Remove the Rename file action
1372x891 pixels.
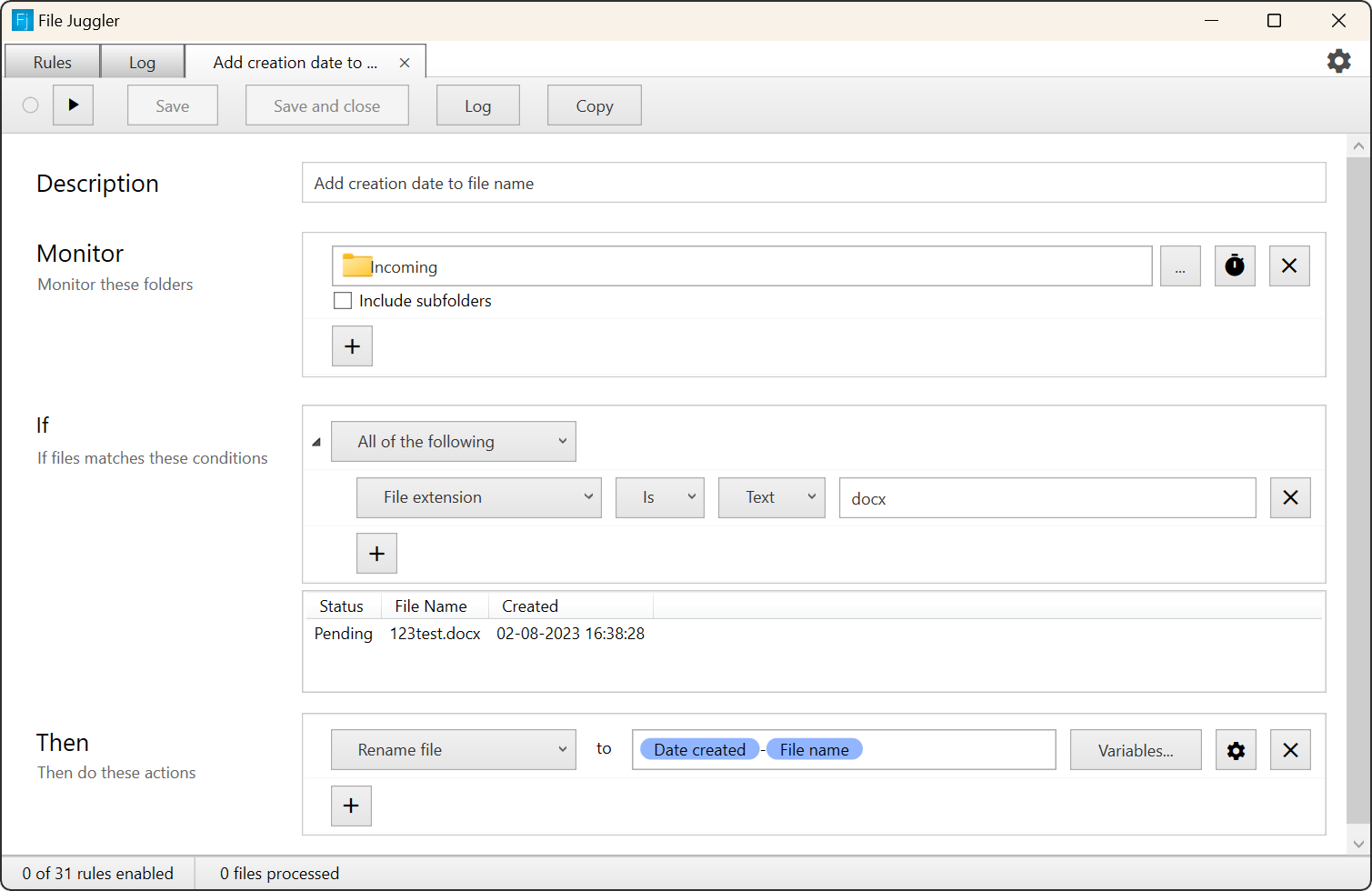pos(1290,750)
